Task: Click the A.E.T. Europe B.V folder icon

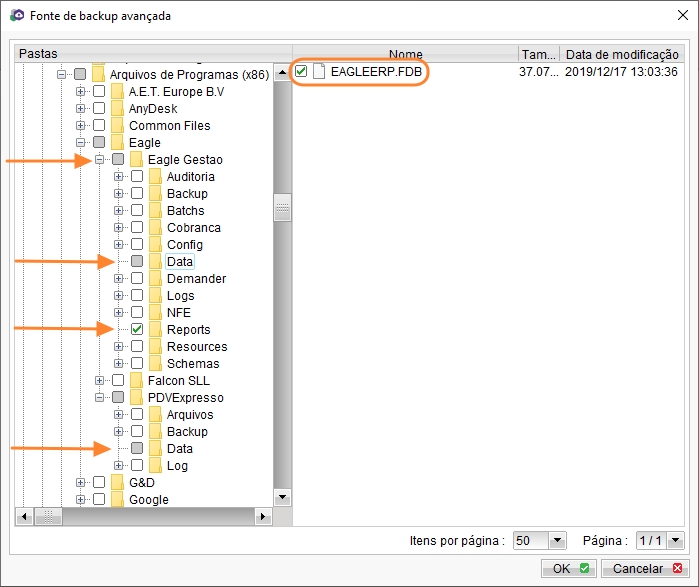Action: 117,91
